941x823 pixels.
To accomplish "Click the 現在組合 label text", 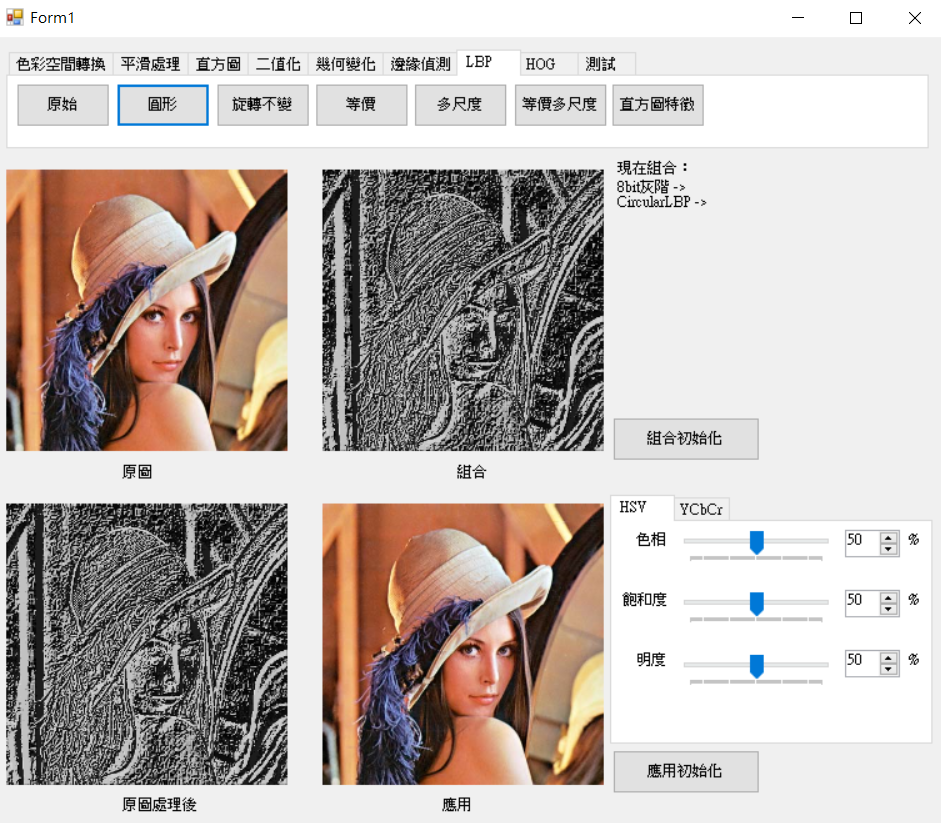I will (652, 167).
